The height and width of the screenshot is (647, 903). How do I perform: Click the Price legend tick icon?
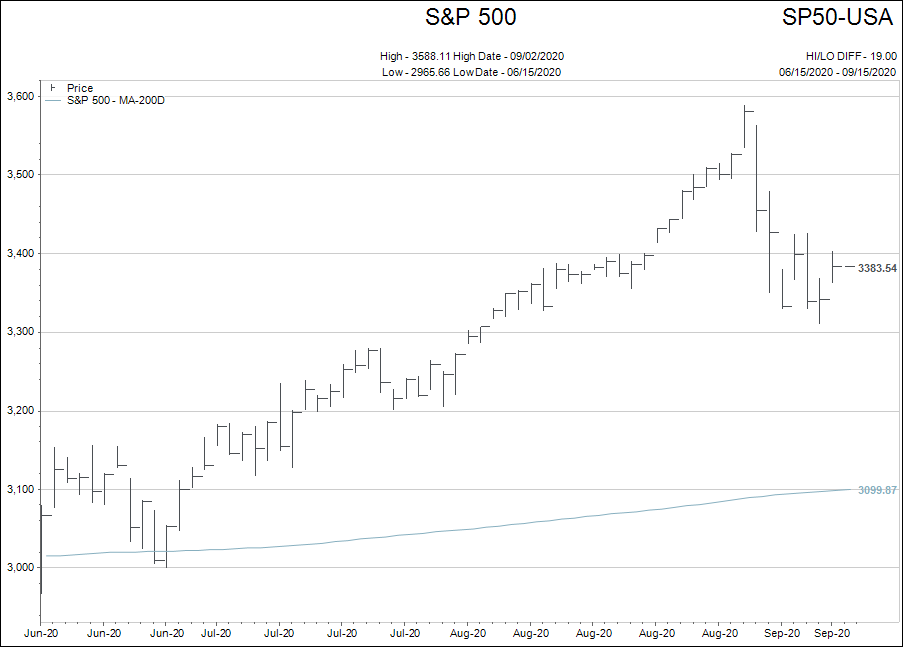tap(53, 88)
